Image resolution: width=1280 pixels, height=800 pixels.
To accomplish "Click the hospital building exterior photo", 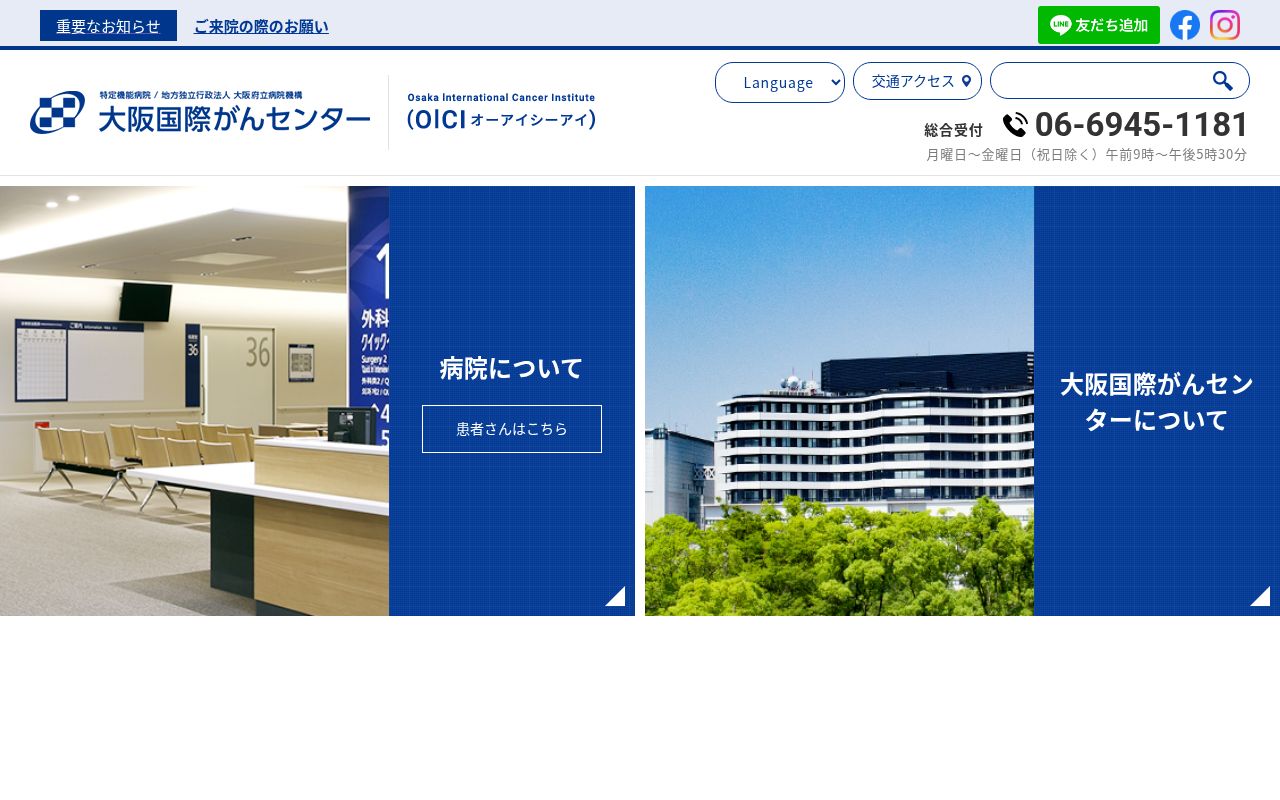I will click(839, 401).
